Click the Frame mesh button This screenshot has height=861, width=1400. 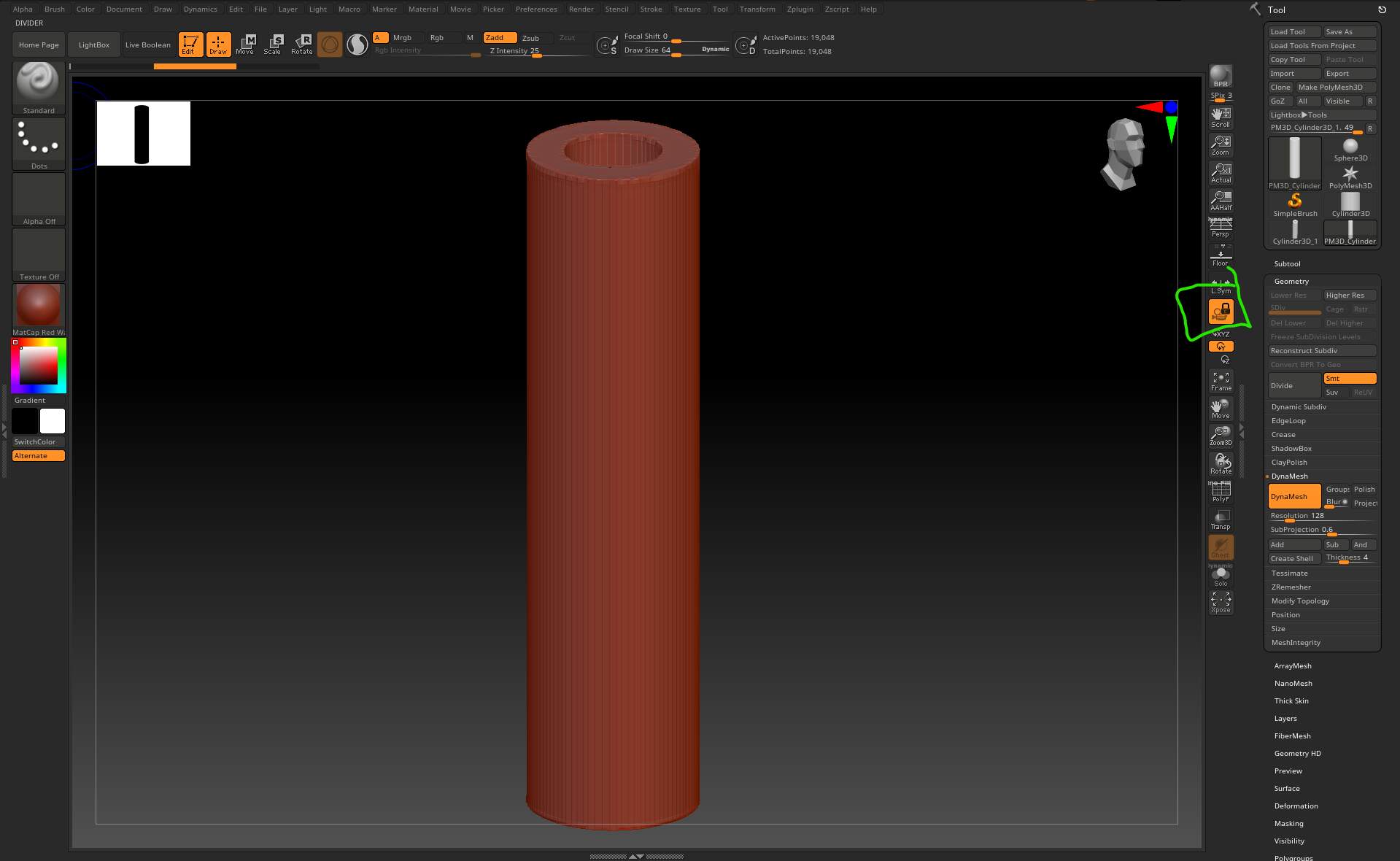[x=1221, y=381]
